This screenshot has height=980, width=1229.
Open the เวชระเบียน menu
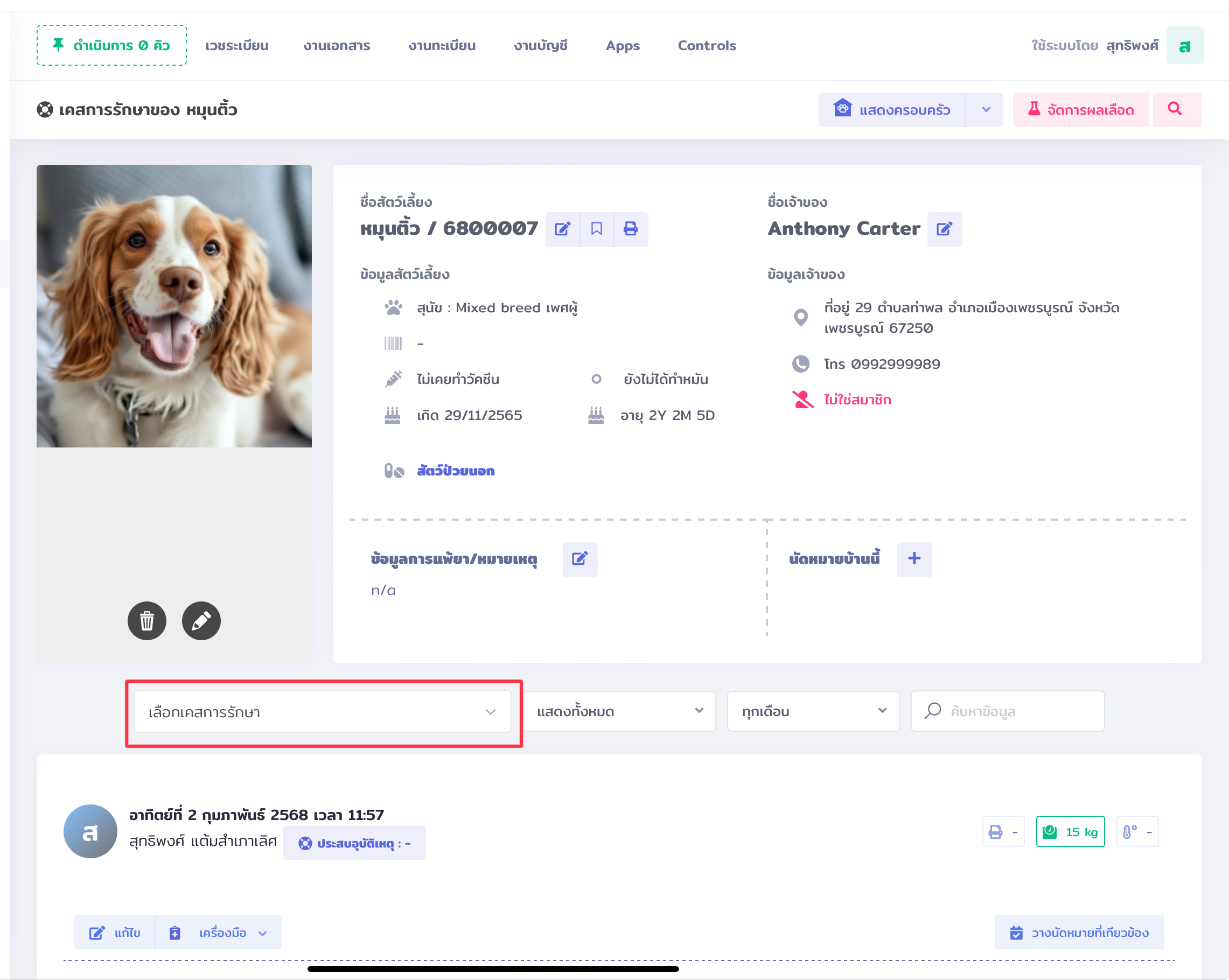click(x=236, y=46)
